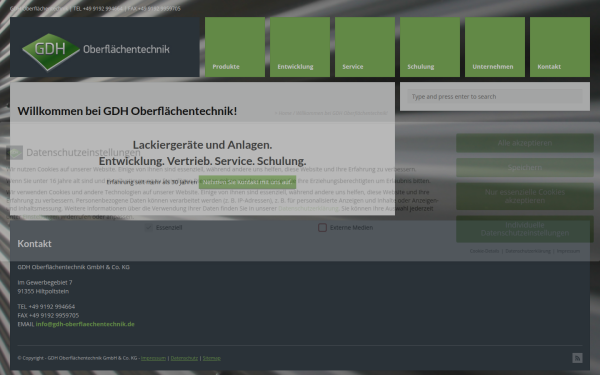Screen dimensions: 600x375
Task: Click the 'FAX +49 9192 9959705' footer text
Action: (x=48, y=315)
